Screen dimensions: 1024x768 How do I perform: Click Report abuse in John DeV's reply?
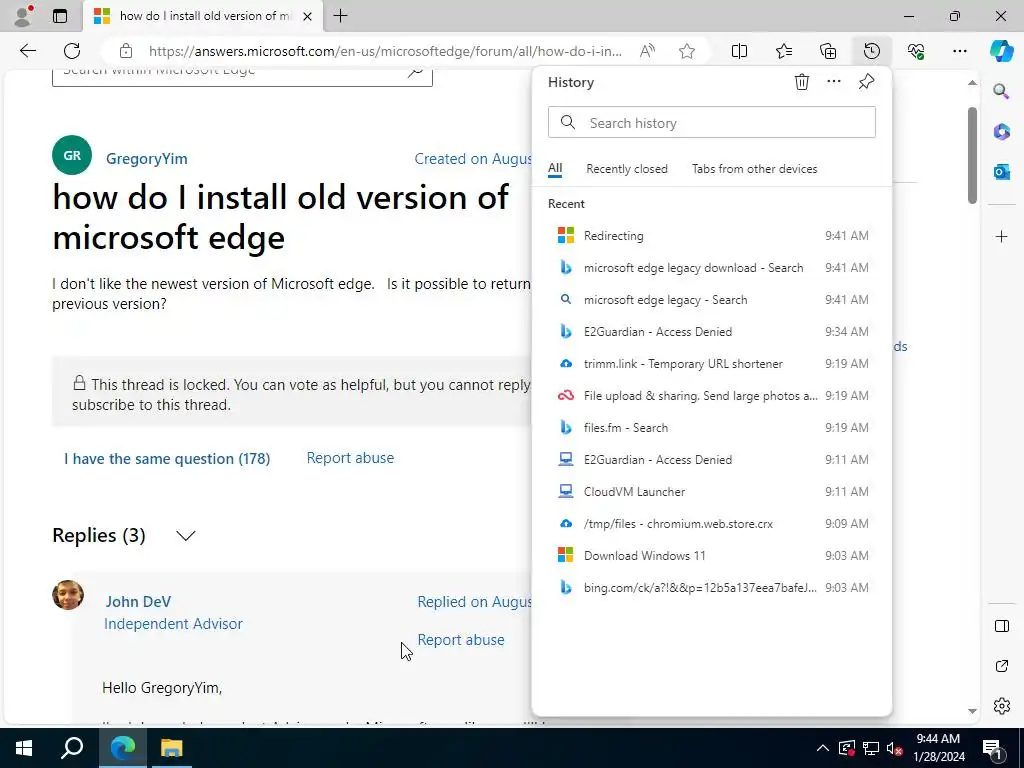click(x=460, y=639)
